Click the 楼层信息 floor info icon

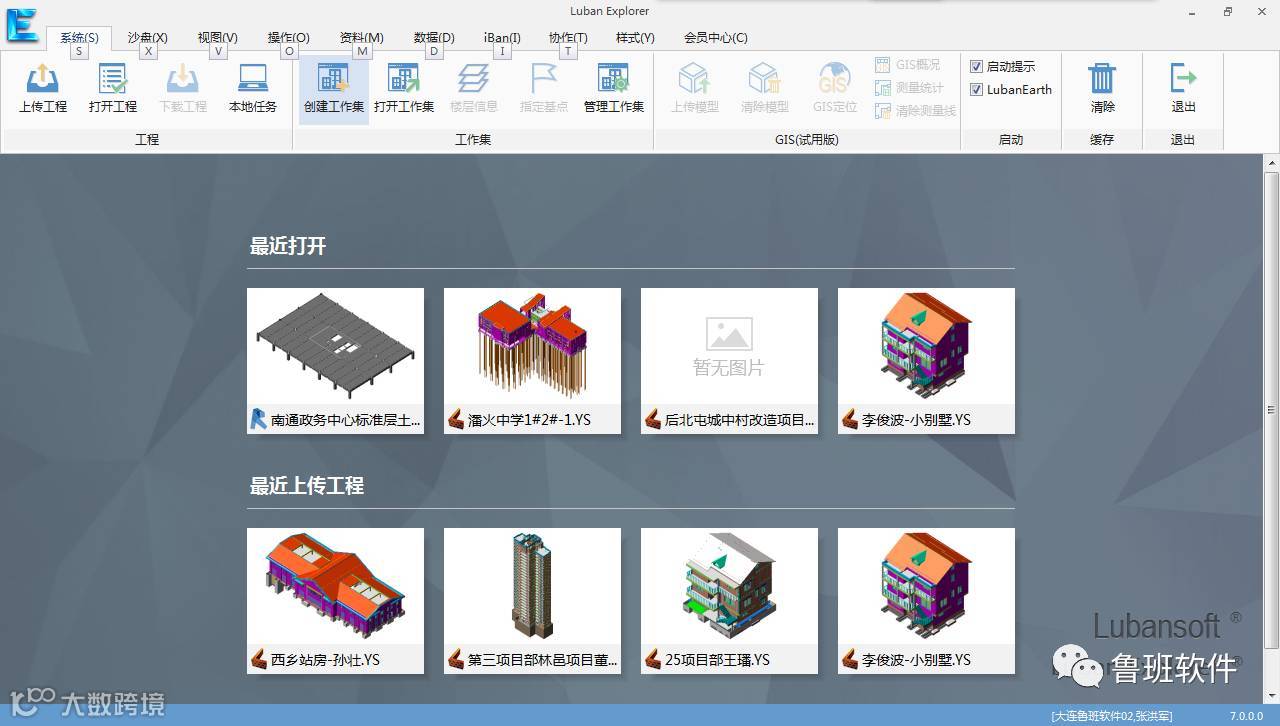point(474,88)
